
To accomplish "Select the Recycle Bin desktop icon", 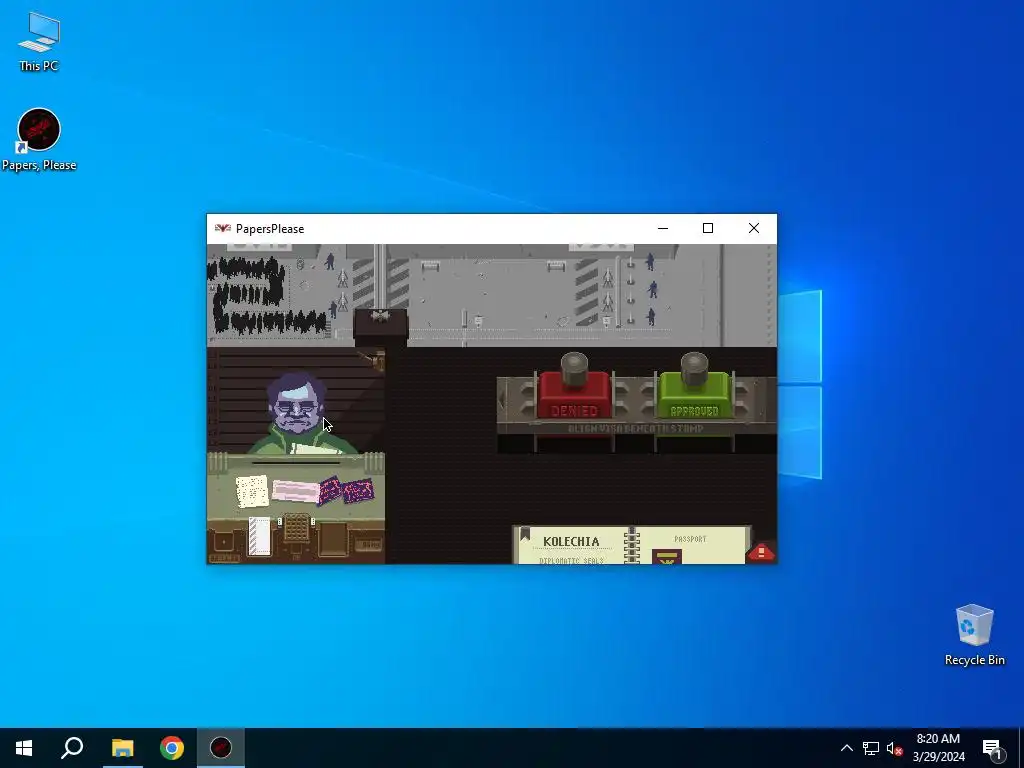I will (974, 635).
